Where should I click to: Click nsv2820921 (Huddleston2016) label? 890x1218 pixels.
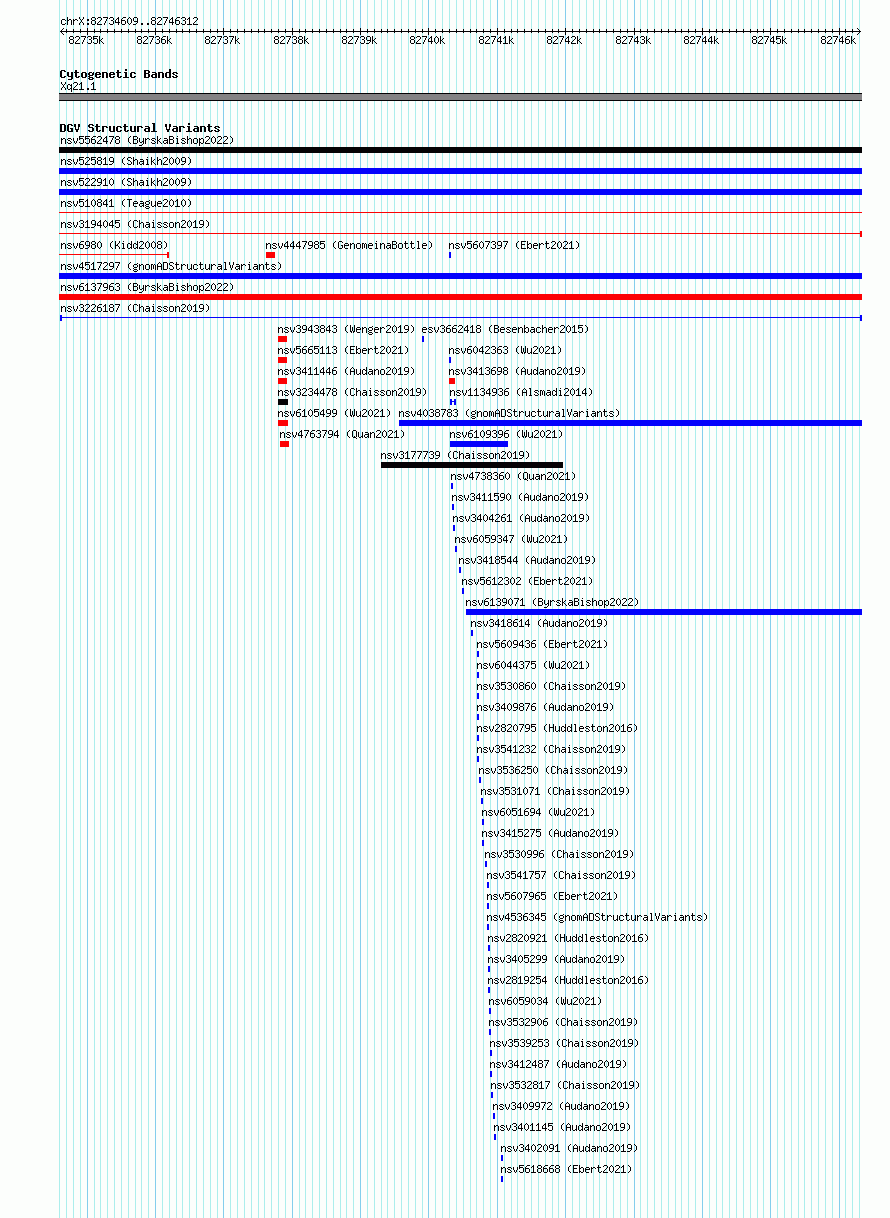click(x=569, y=938)
